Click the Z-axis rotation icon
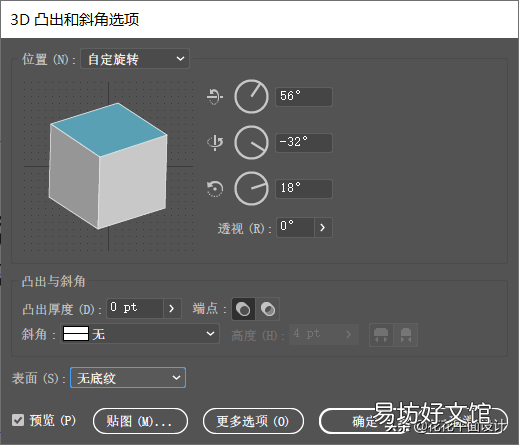519x445 pixels. click(215, 189)
